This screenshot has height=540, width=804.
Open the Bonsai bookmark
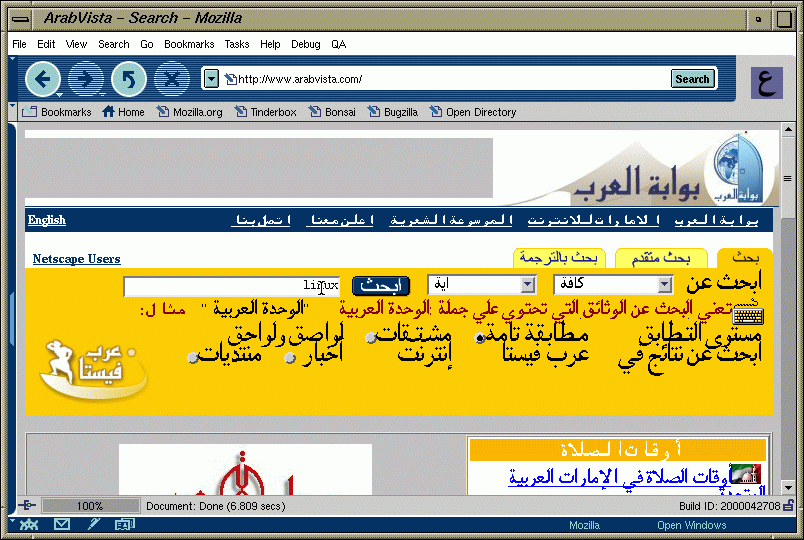332,112
